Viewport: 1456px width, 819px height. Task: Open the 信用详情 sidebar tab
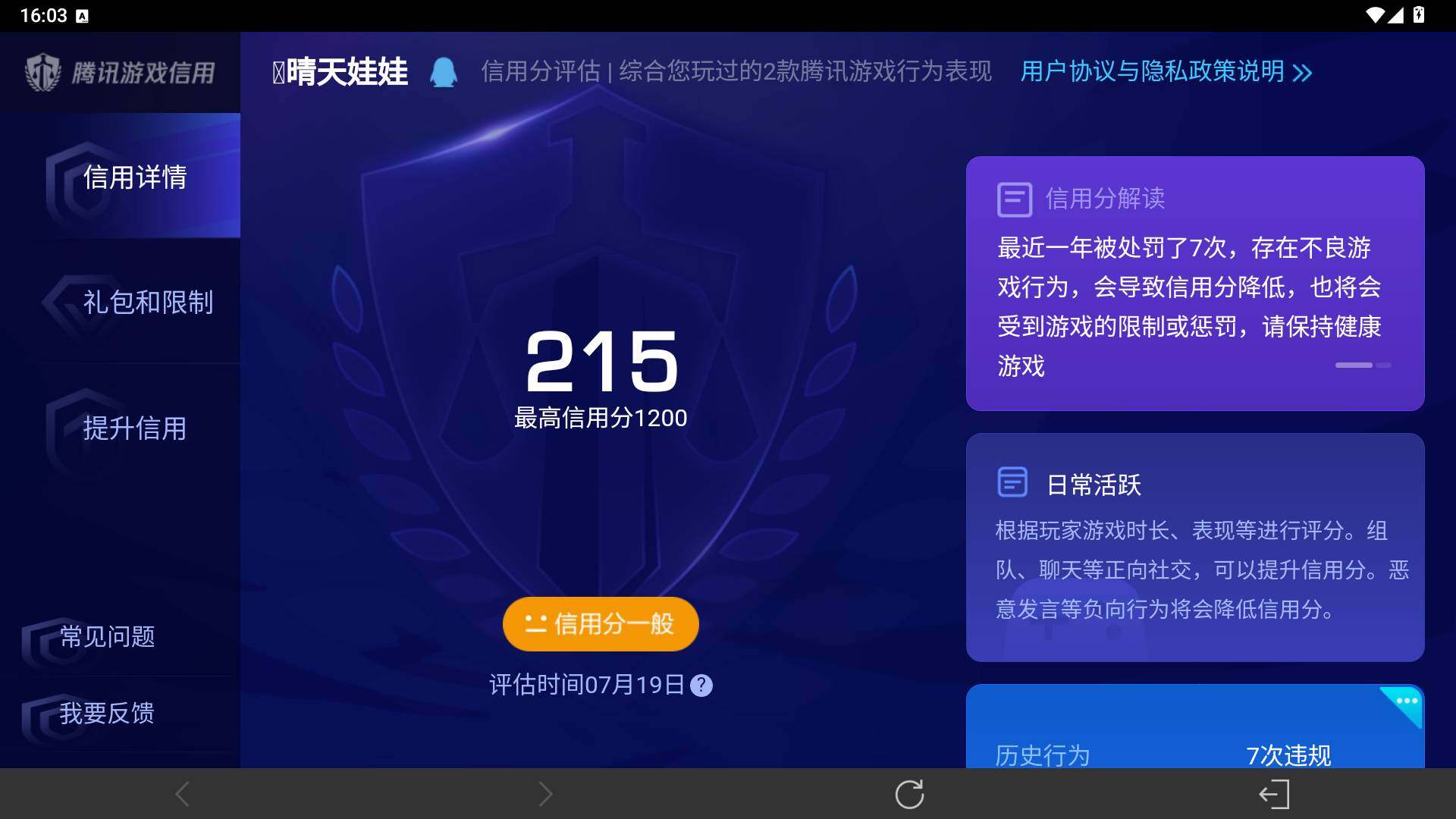click(x=120, y=176)
